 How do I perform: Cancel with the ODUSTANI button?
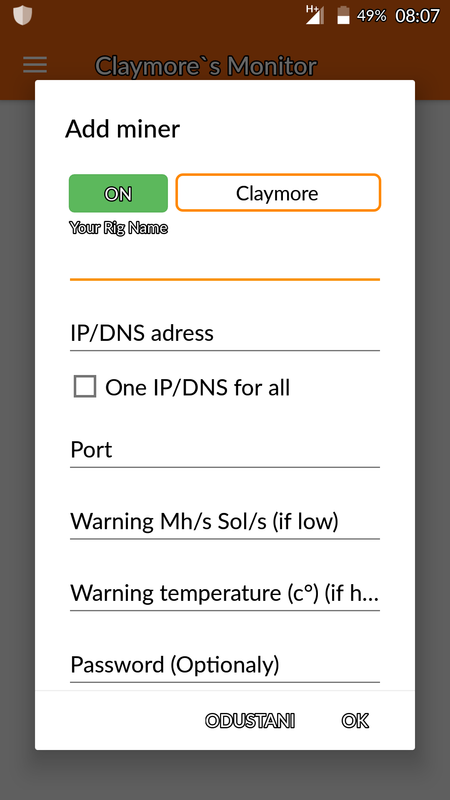(250, 721)
